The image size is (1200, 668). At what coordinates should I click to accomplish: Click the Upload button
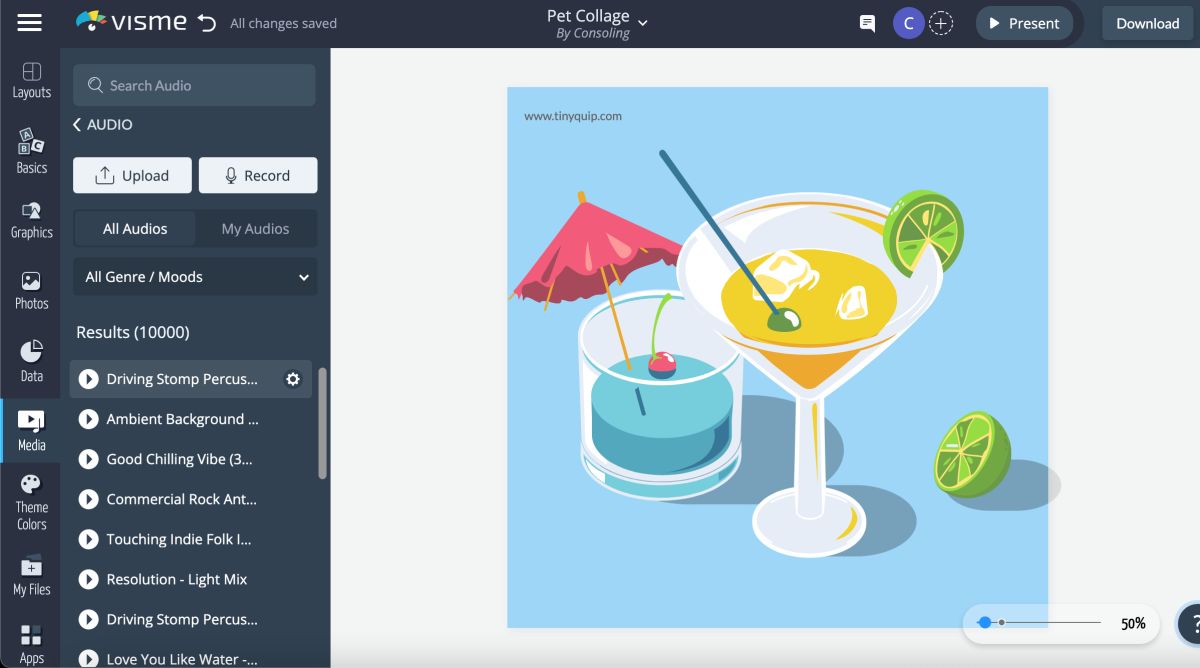click(132, 175)
